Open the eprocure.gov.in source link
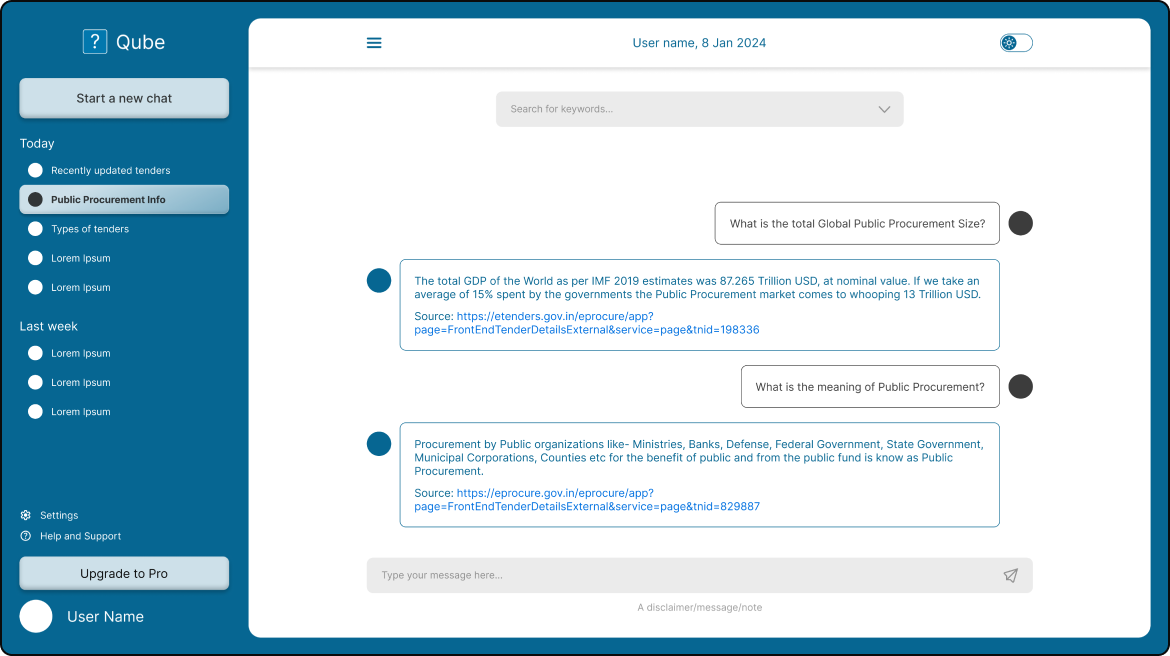The image size is (1170, 656). pyautogui.click(x=586, y=500)
